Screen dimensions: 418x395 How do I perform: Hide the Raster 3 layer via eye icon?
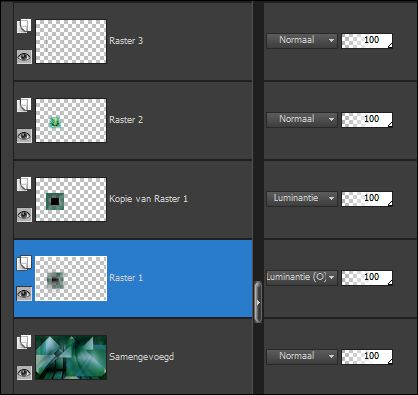coord(24,57)
